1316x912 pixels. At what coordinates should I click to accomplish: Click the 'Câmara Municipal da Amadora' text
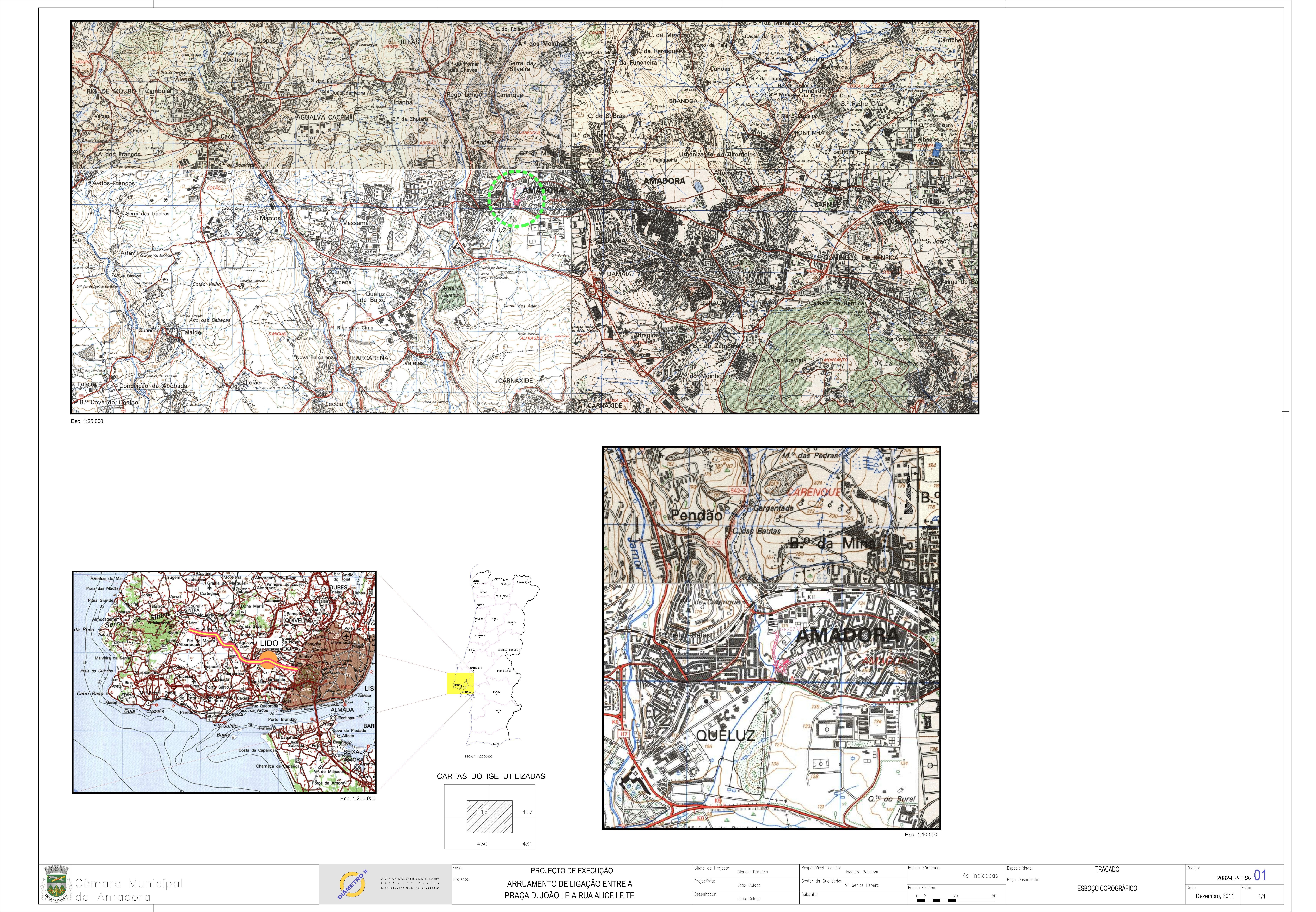[x=129, y=890]
